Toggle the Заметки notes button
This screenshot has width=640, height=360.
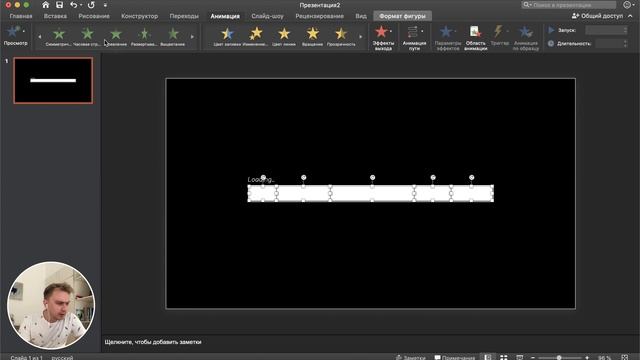click(411, 358)
